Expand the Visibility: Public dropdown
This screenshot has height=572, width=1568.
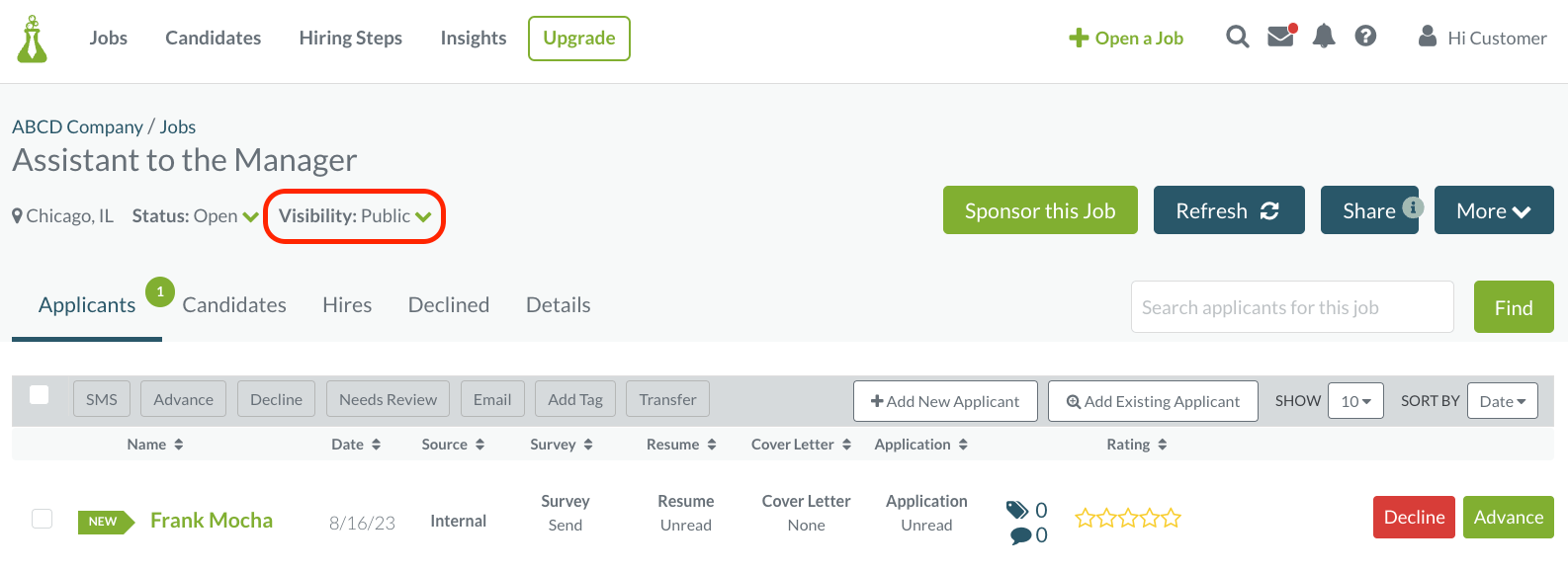[354, 215]
